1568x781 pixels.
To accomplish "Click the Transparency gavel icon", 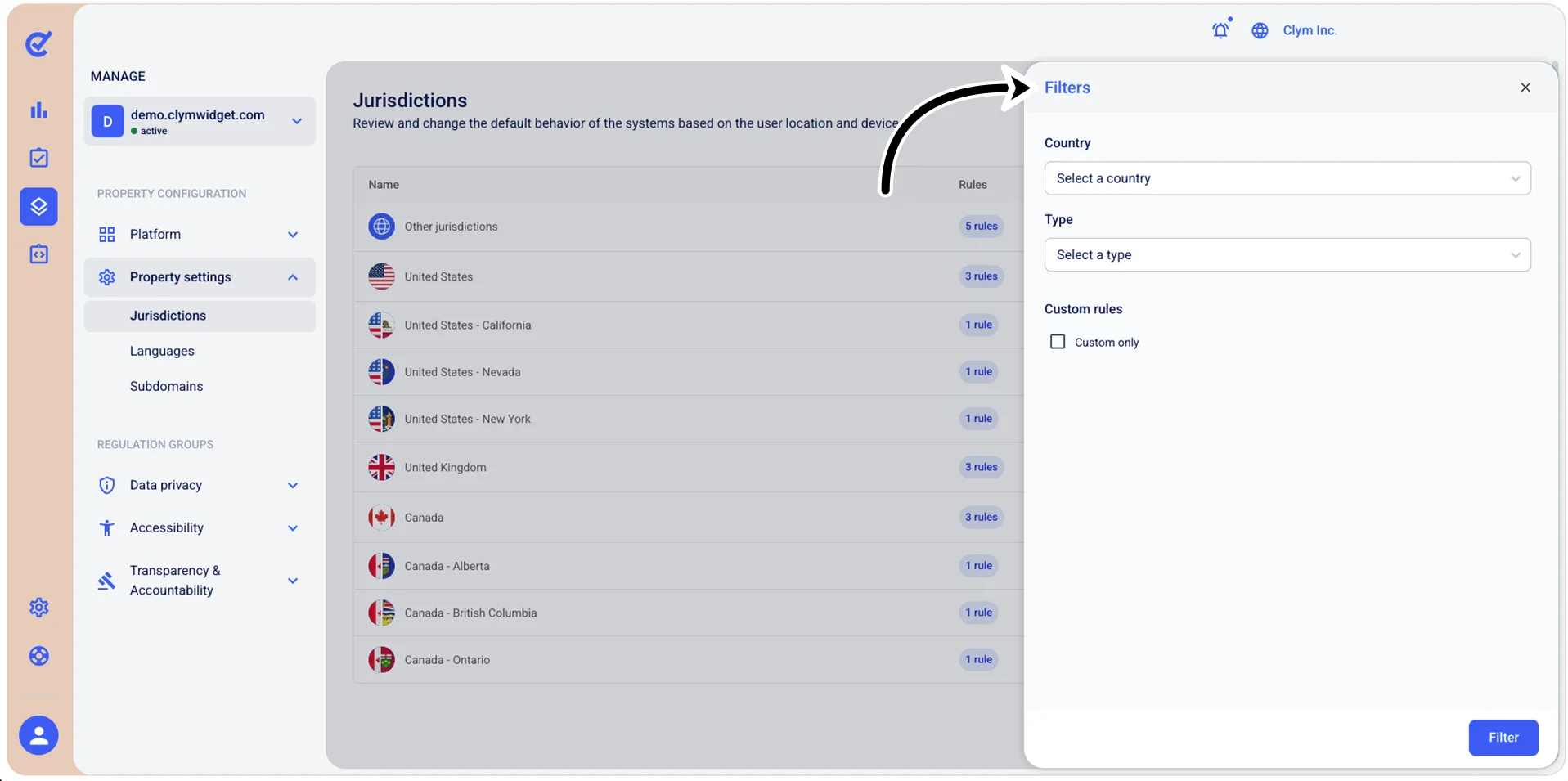I will tap(106, 581).
